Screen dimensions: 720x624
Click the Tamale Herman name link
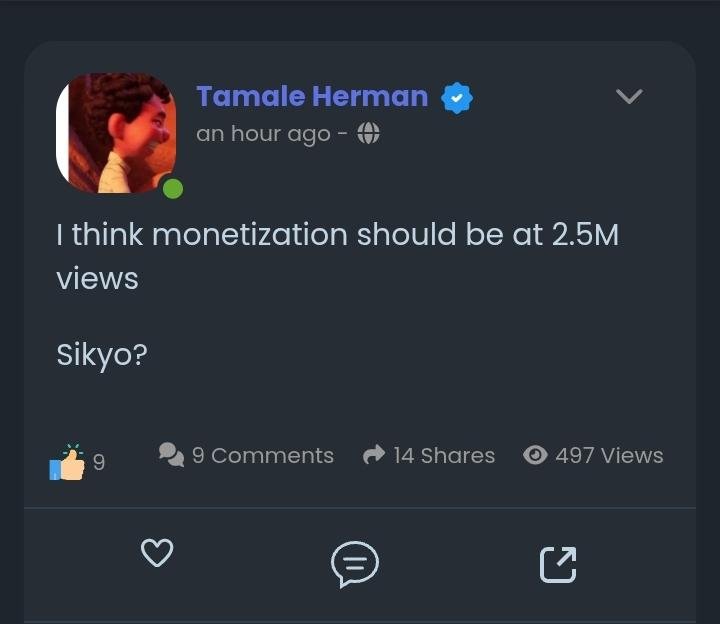312,96
